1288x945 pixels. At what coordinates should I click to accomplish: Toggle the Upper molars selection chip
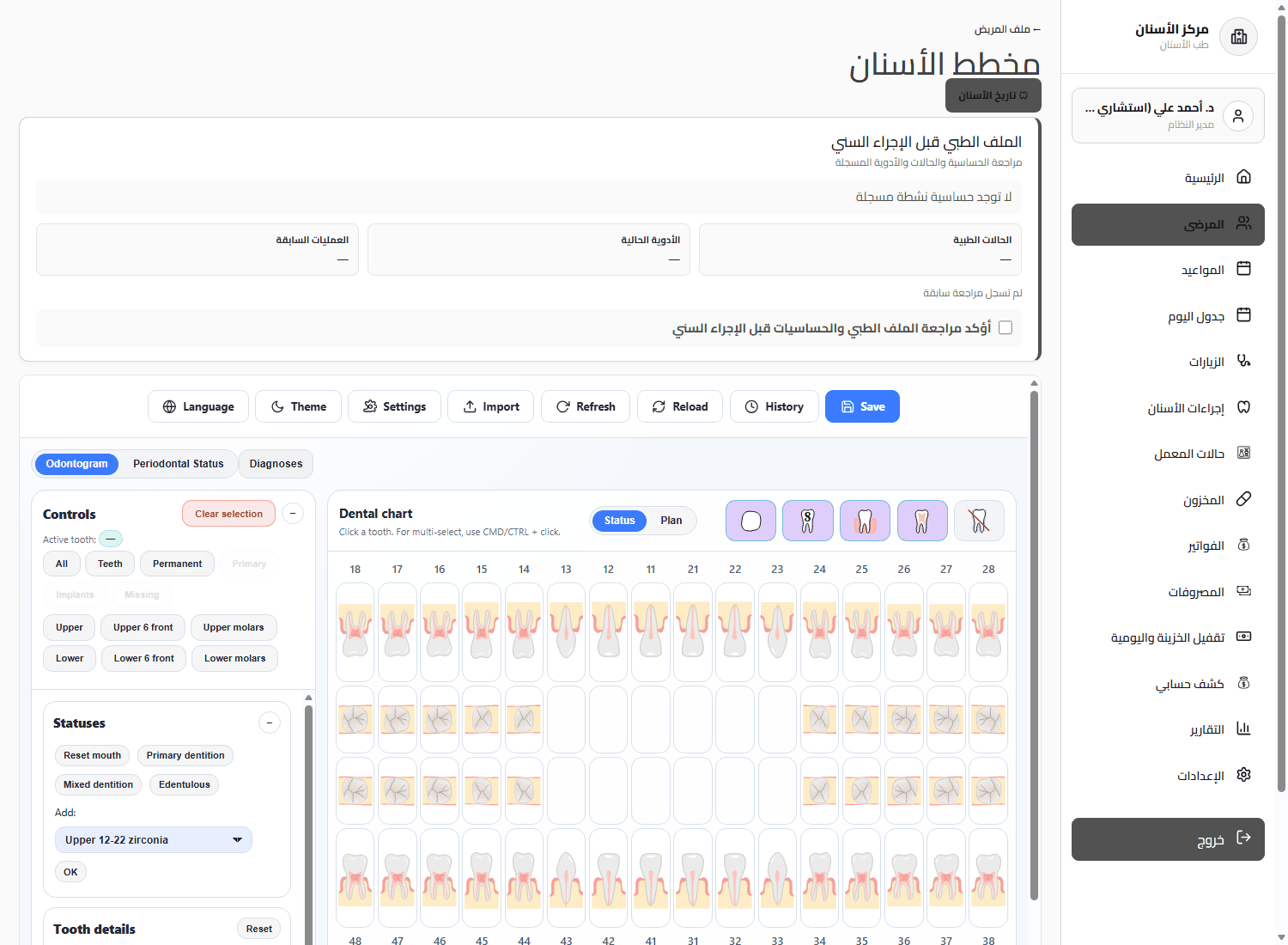[234, 627]
